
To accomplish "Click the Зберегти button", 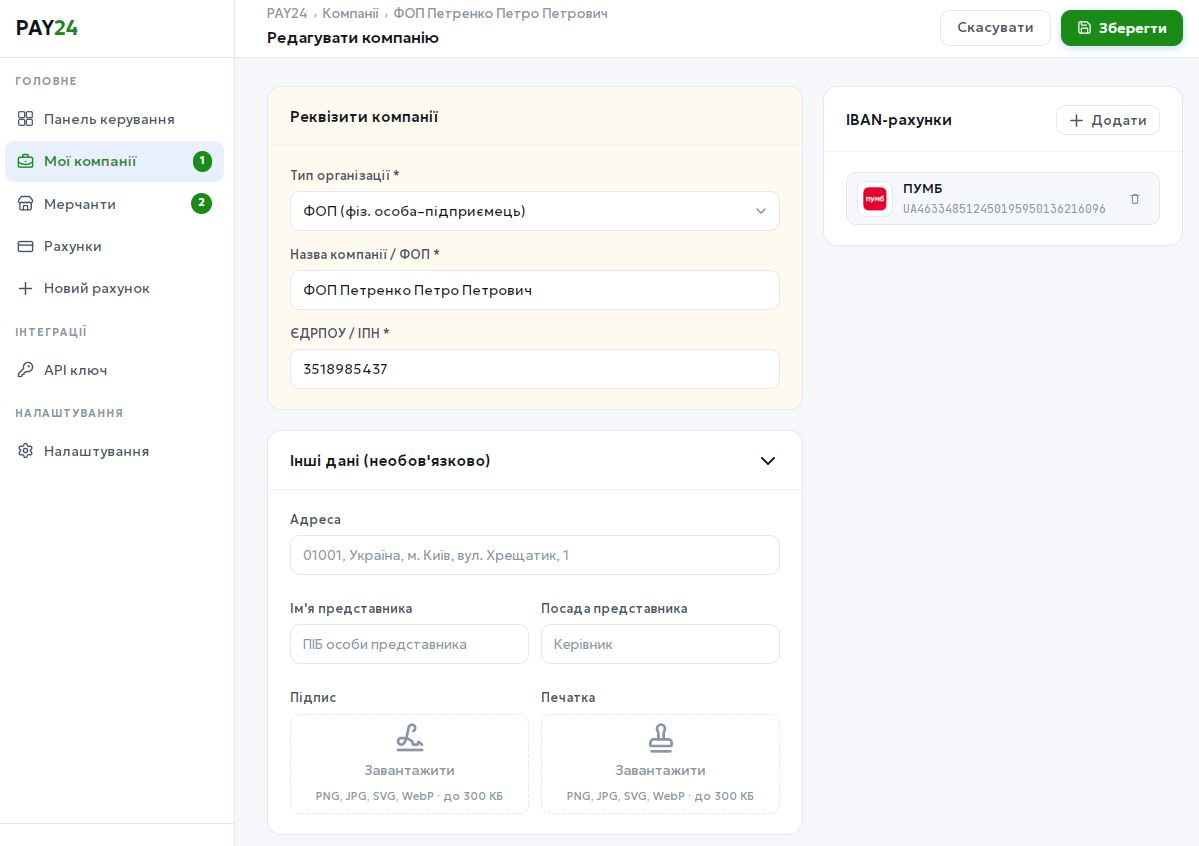I will click(x=1121, y=28).
